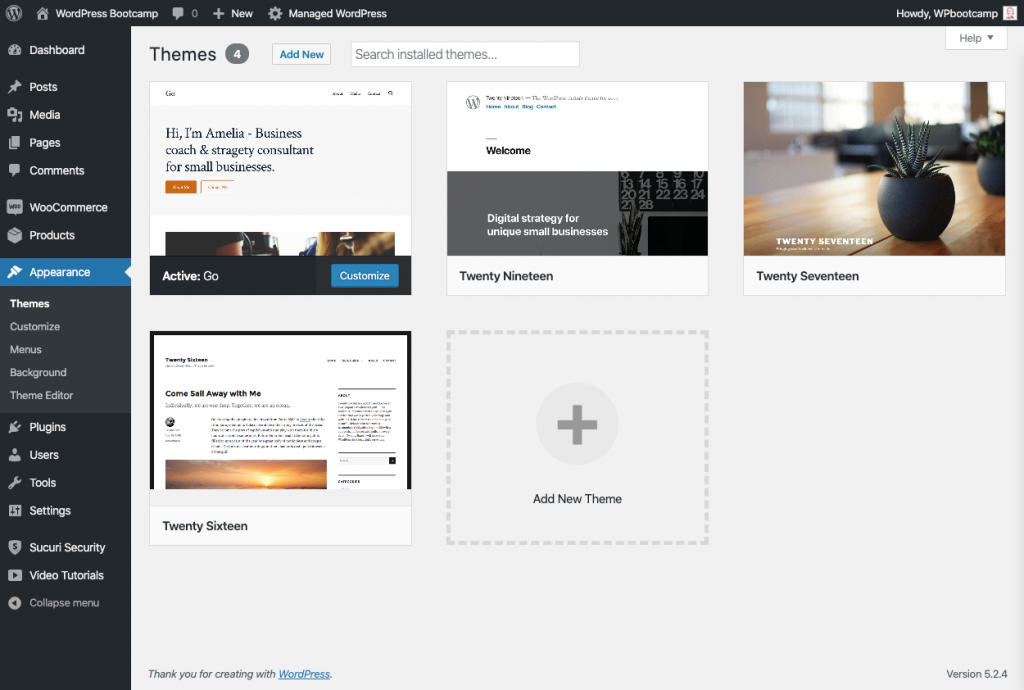Open the Tools menu item
This screenshot has height=690, width=1024.
[65, 482]
